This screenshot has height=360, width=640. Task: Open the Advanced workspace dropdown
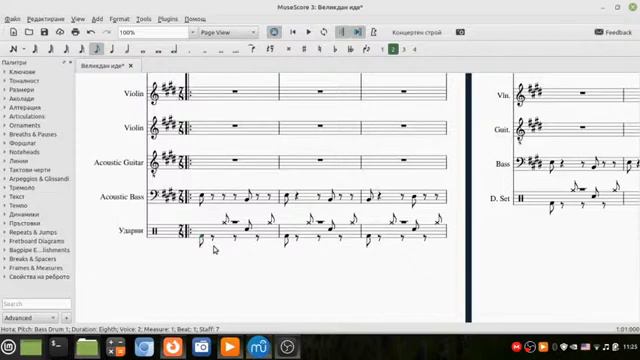point(30,318)
